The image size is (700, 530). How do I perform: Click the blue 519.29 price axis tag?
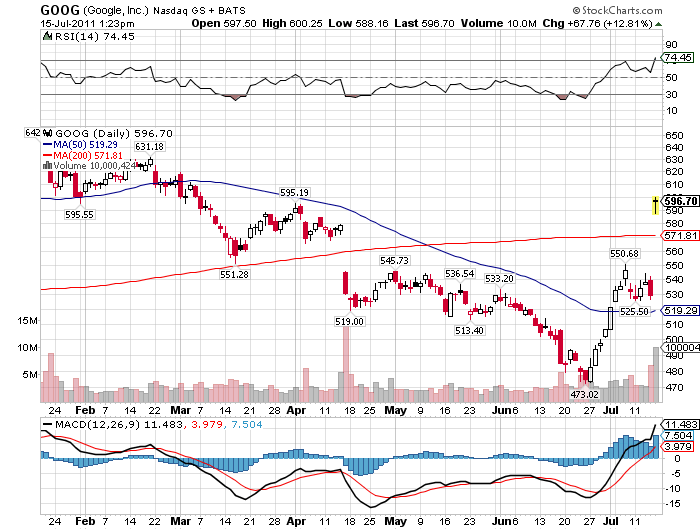680,310
